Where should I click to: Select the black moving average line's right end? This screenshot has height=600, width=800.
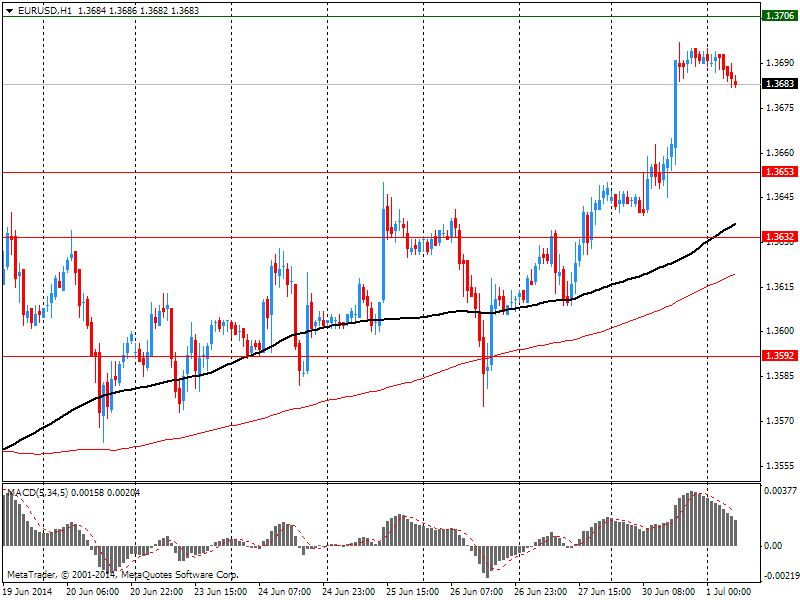click(734, 224)
